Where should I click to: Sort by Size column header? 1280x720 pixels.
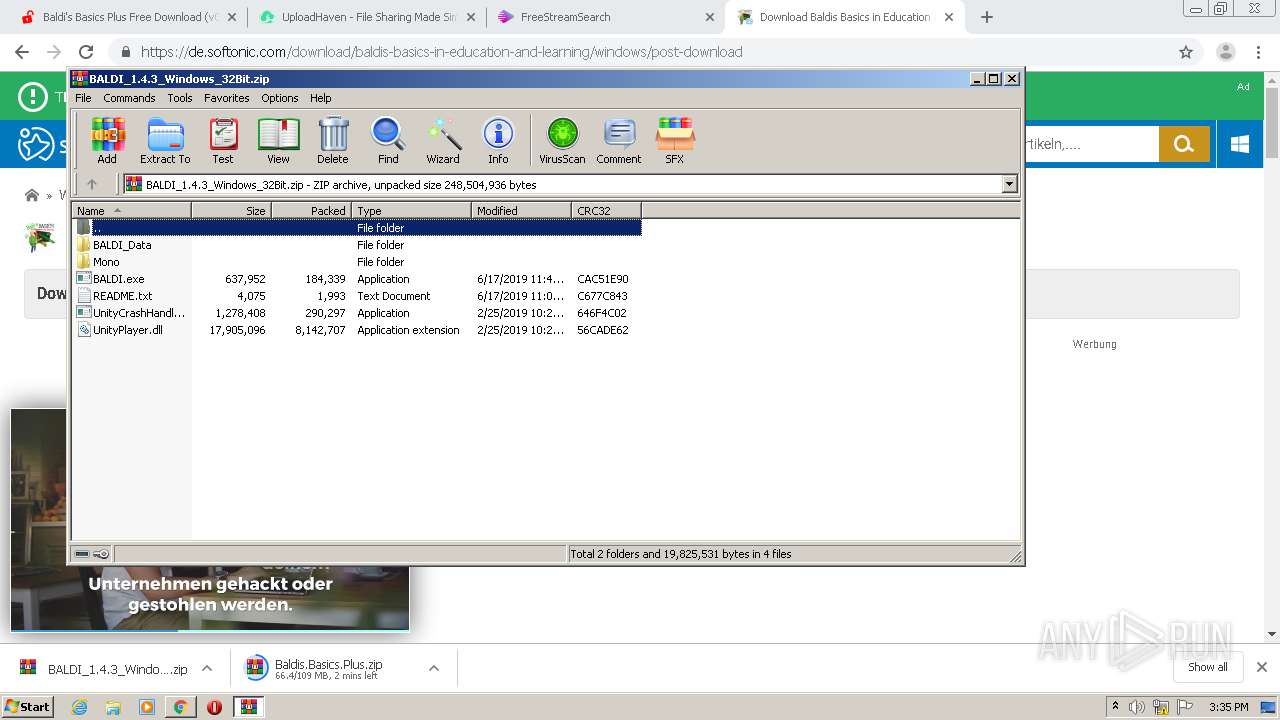[231, 210]
